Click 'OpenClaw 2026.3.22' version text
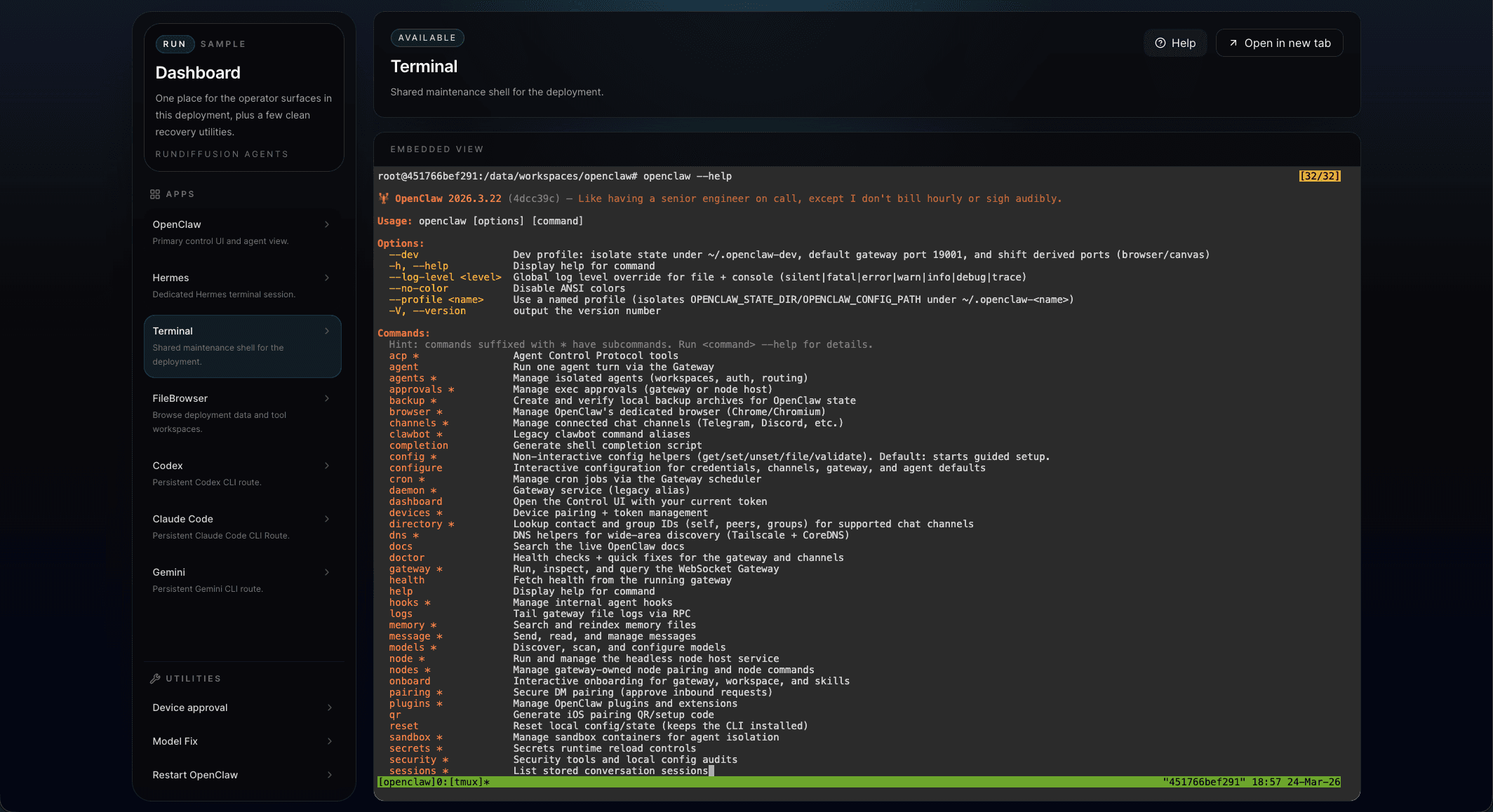Viewport: 1493px width, 812px height. click(x=448, y=198)
